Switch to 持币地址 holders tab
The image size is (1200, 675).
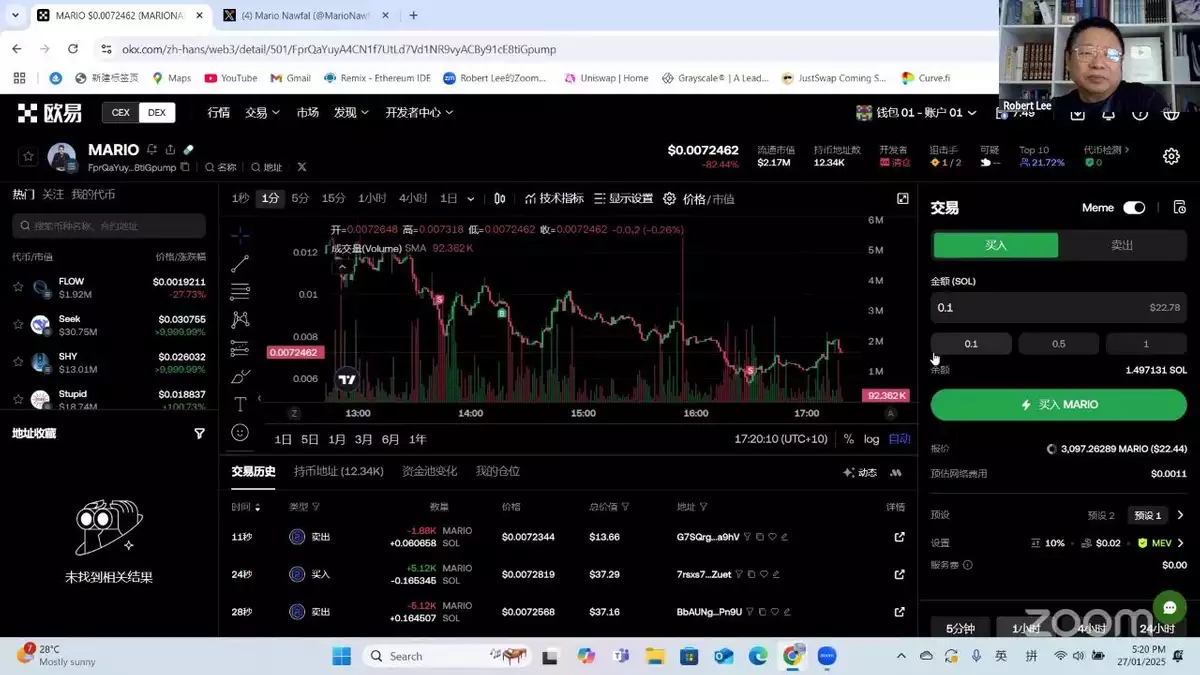tap(339, 471)
